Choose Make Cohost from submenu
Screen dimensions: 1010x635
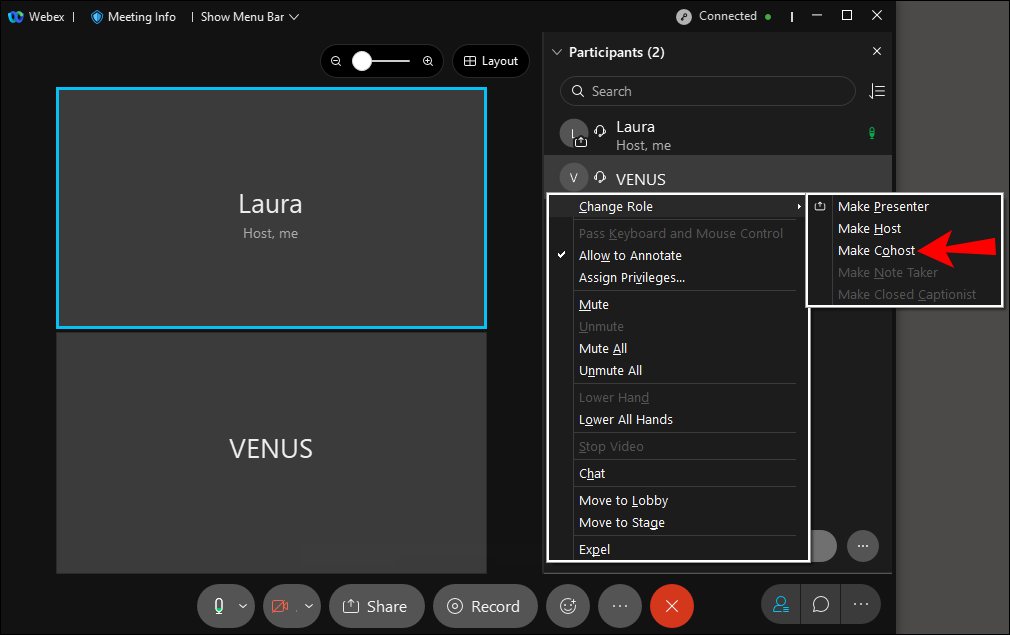[876, 251]
